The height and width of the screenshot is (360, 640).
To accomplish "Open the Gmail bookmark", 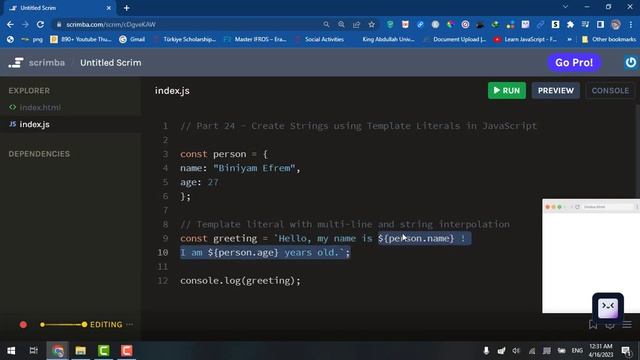I will pyautogui.click(x=132, y=39).
